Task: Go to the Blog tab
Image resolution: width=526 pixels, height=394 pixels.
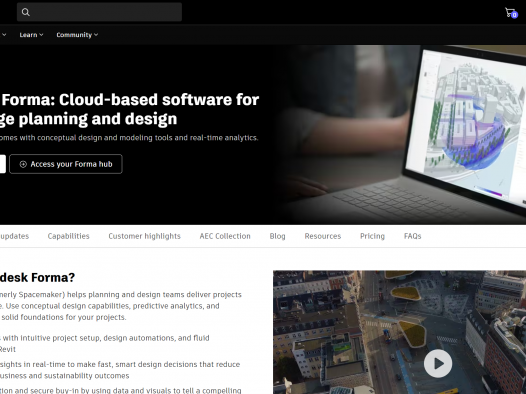Action: pos(277,236)
